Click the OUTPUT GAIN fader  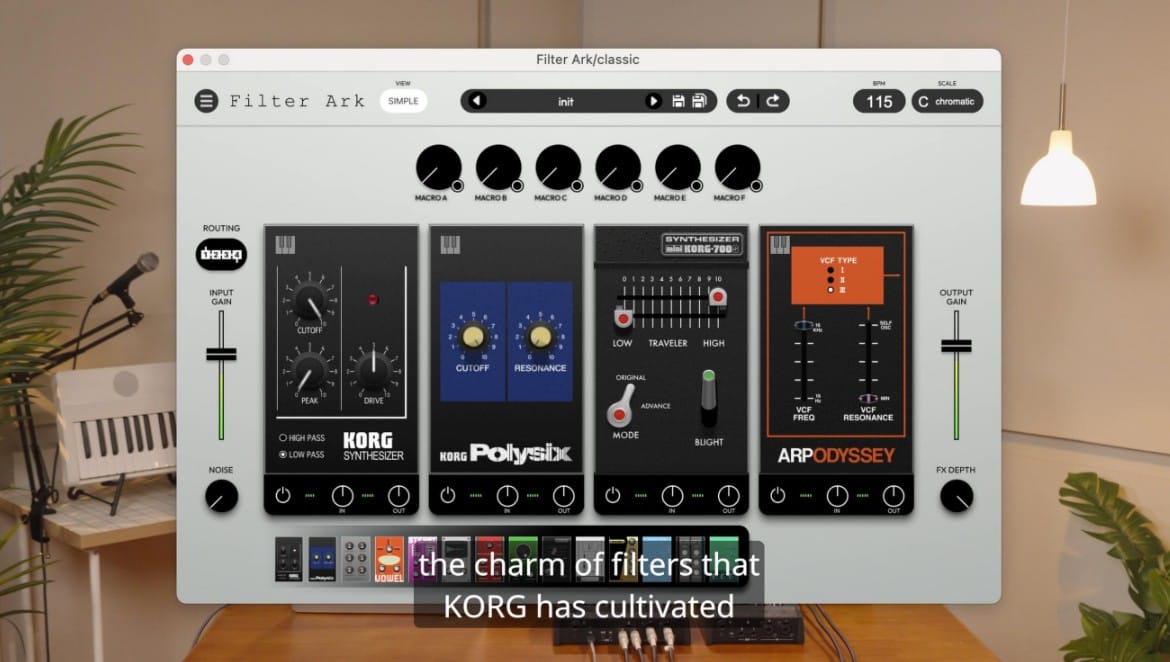(956, 346)
